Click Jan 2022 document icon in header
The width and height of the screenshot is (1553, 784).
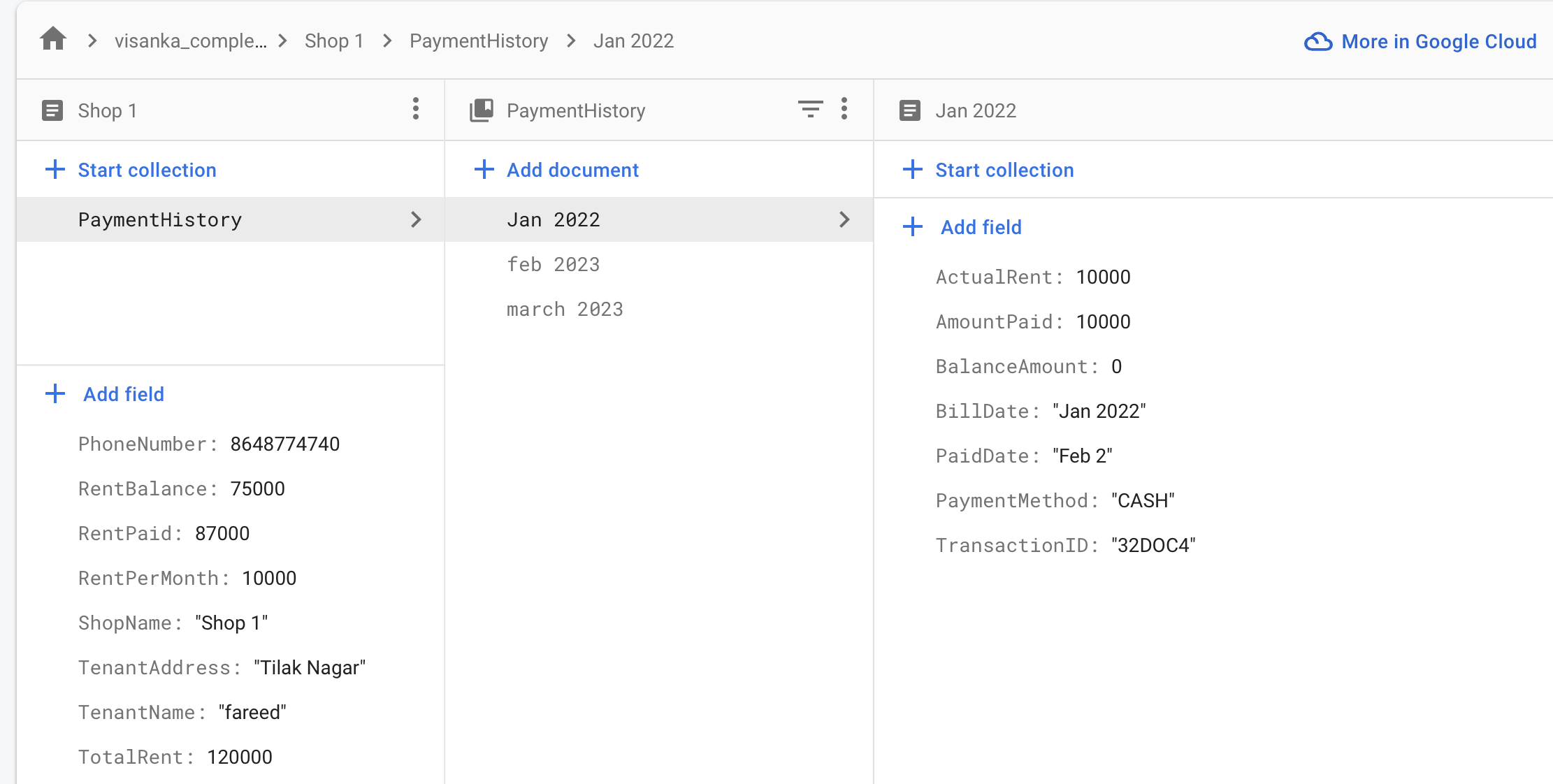tap(910, 110)
